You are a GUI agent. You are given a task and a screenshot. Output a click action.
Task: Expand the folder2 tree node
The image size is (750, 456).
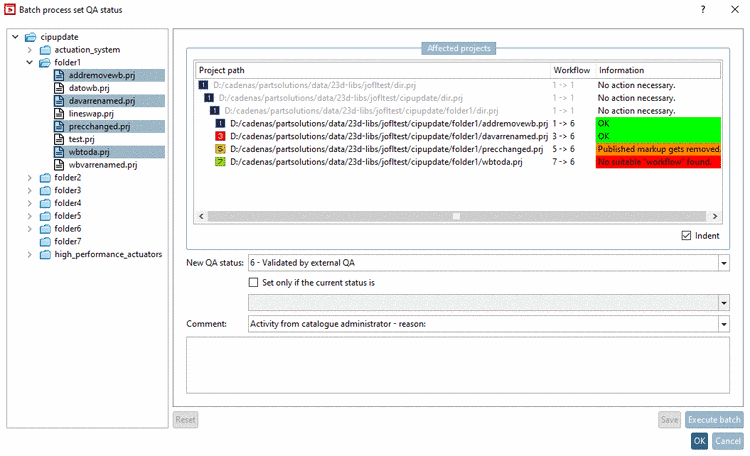pos(30,178)
